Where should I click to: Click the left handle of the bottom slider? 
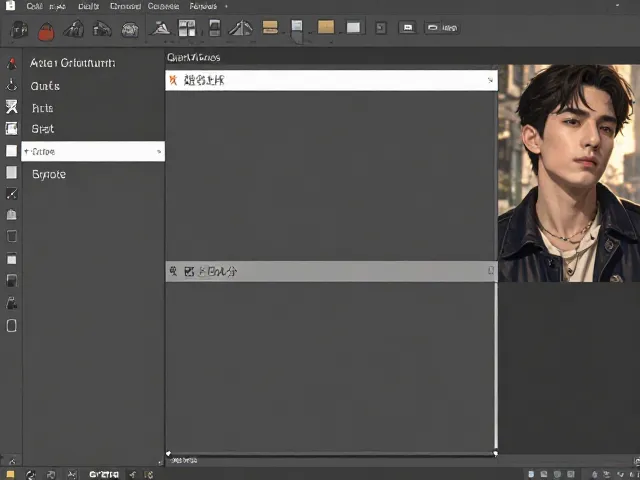pyautogui.click(x=168, y=453)
